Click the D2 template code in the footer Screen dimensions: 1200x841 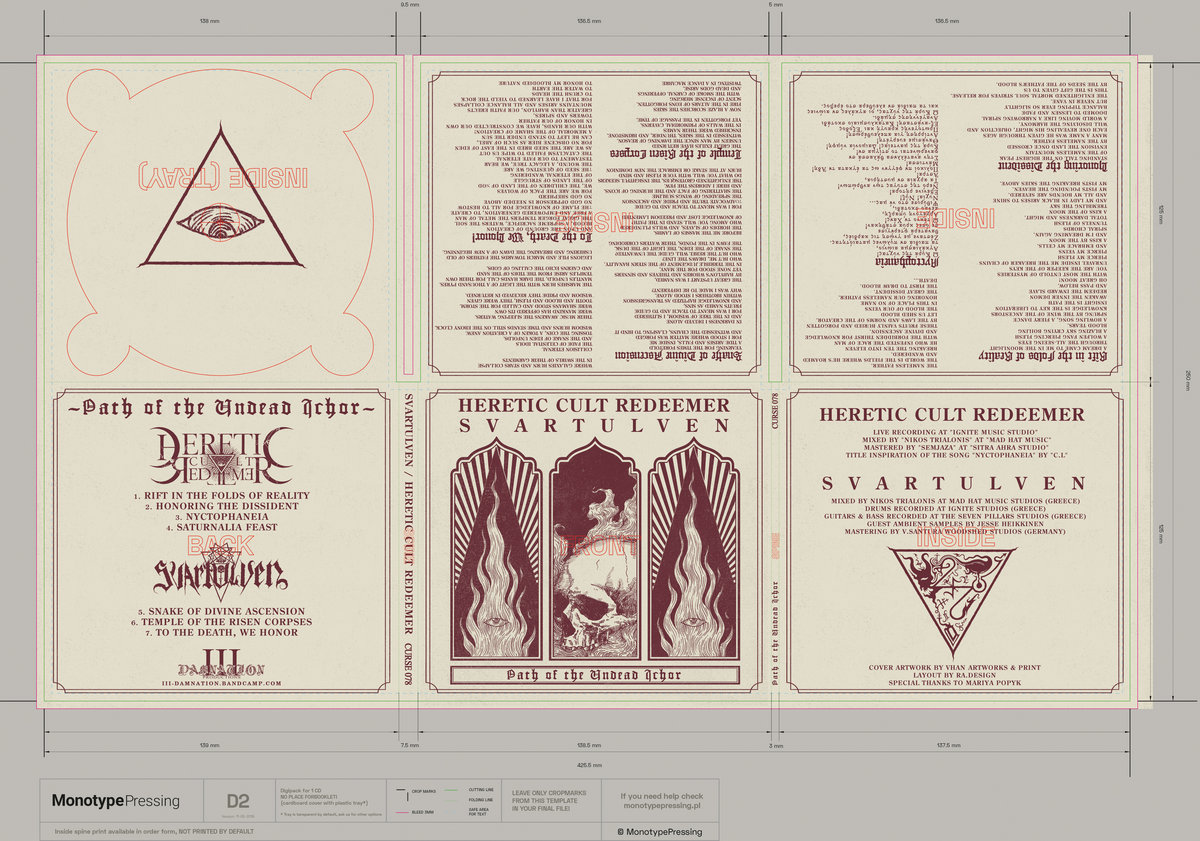238,800
